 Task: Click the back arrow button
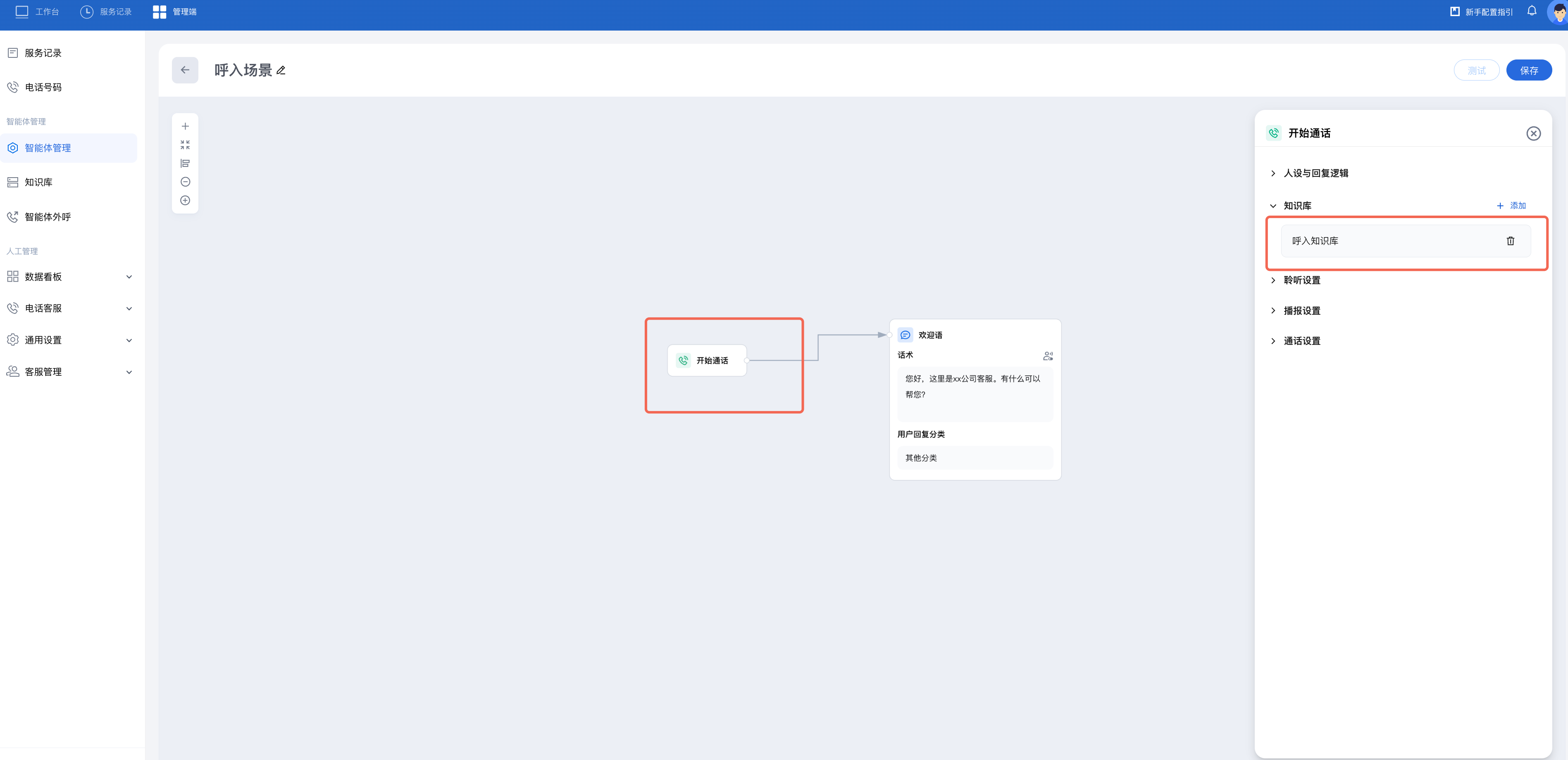(x=184, y=70)
